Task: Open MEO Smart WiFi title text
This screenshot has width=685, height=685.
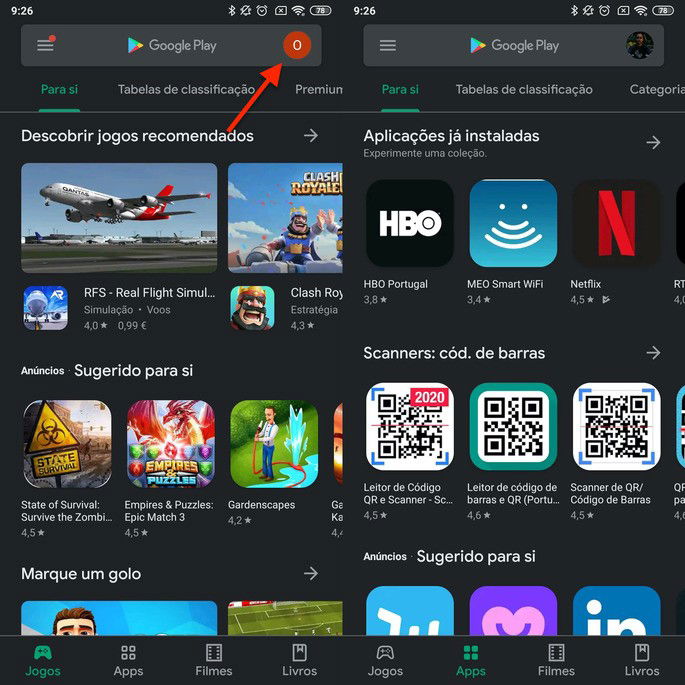Action: pos(505,284)
